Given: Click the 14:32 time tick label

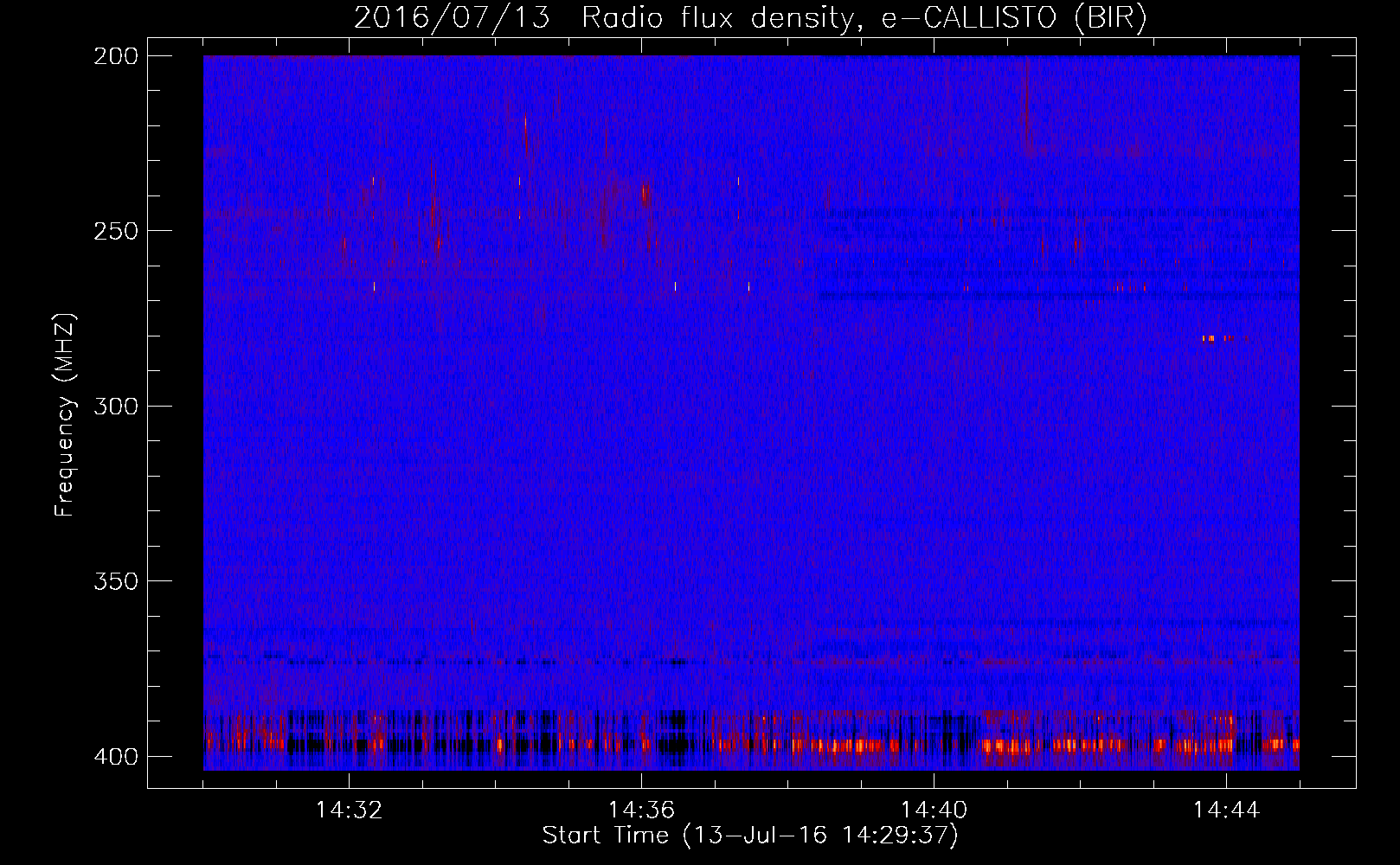Looking at the screenshot, I should pyautogui.click(x=349, y=811).
